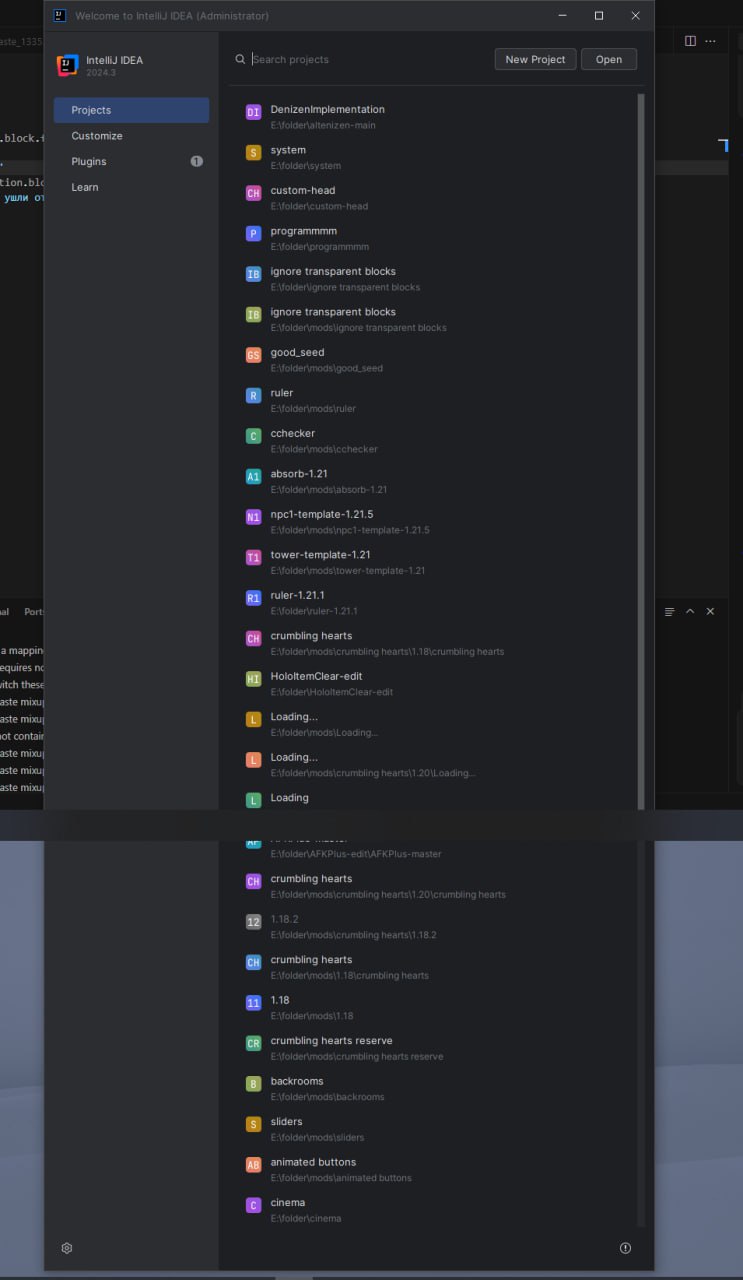
Task: Click the crumbling hearts reserve CR icon
Action: [253, 1043]
